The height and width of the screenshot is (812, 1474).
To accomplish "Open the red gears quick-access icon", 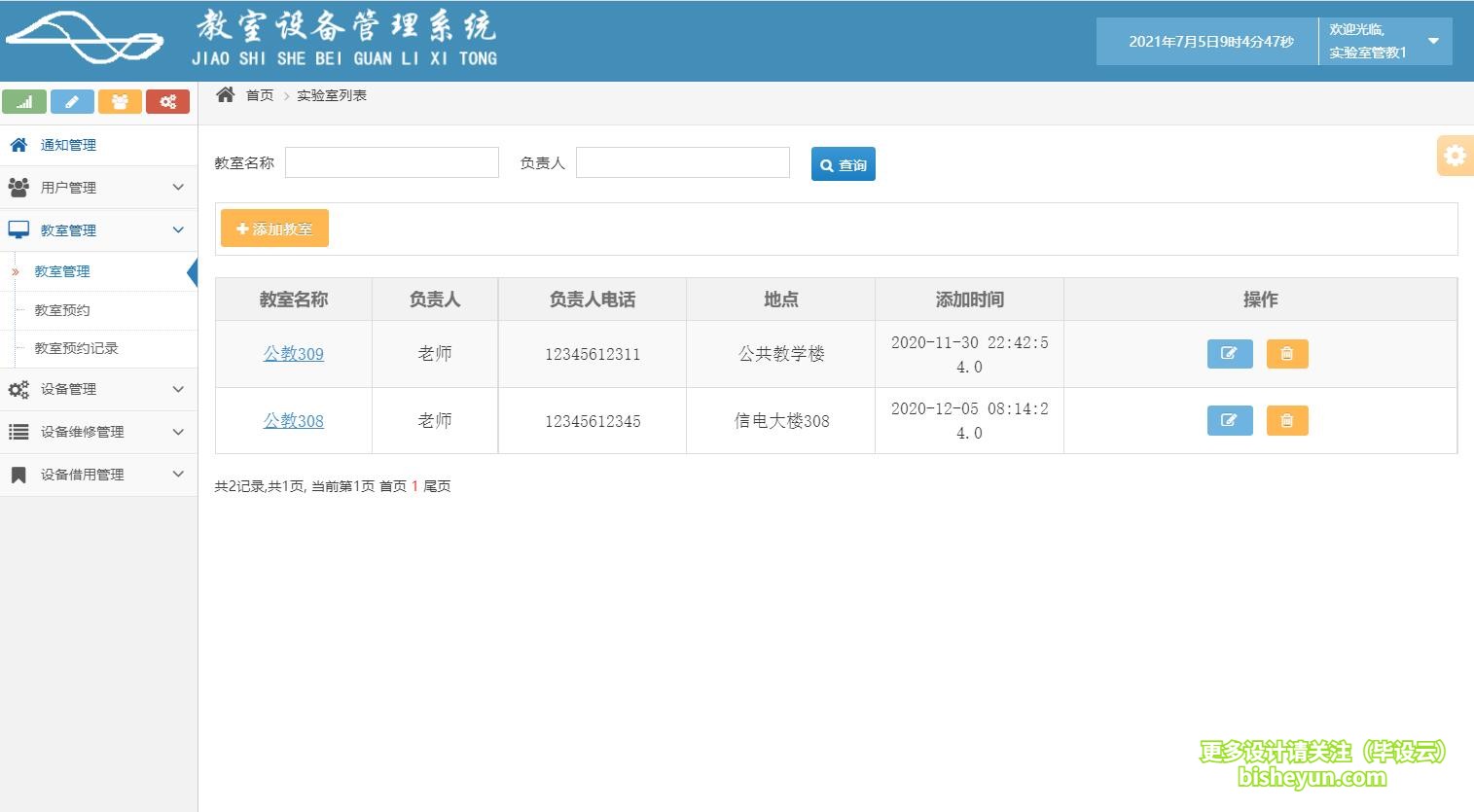I will coord(167,101).
